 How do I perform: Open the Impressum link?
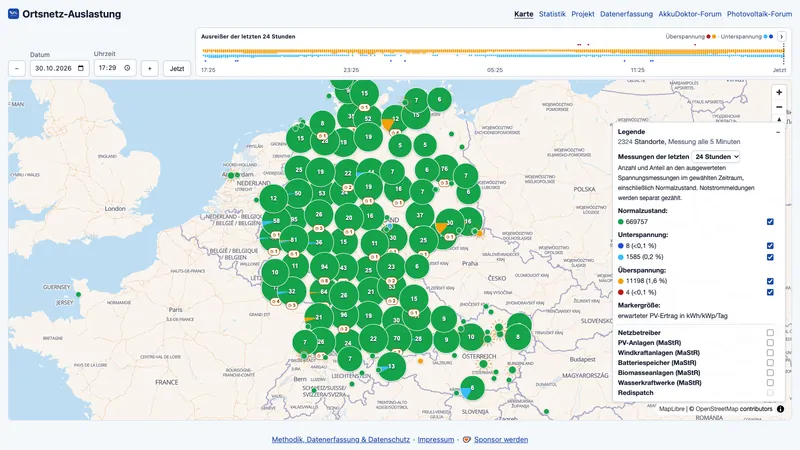[x=436, y=439]
